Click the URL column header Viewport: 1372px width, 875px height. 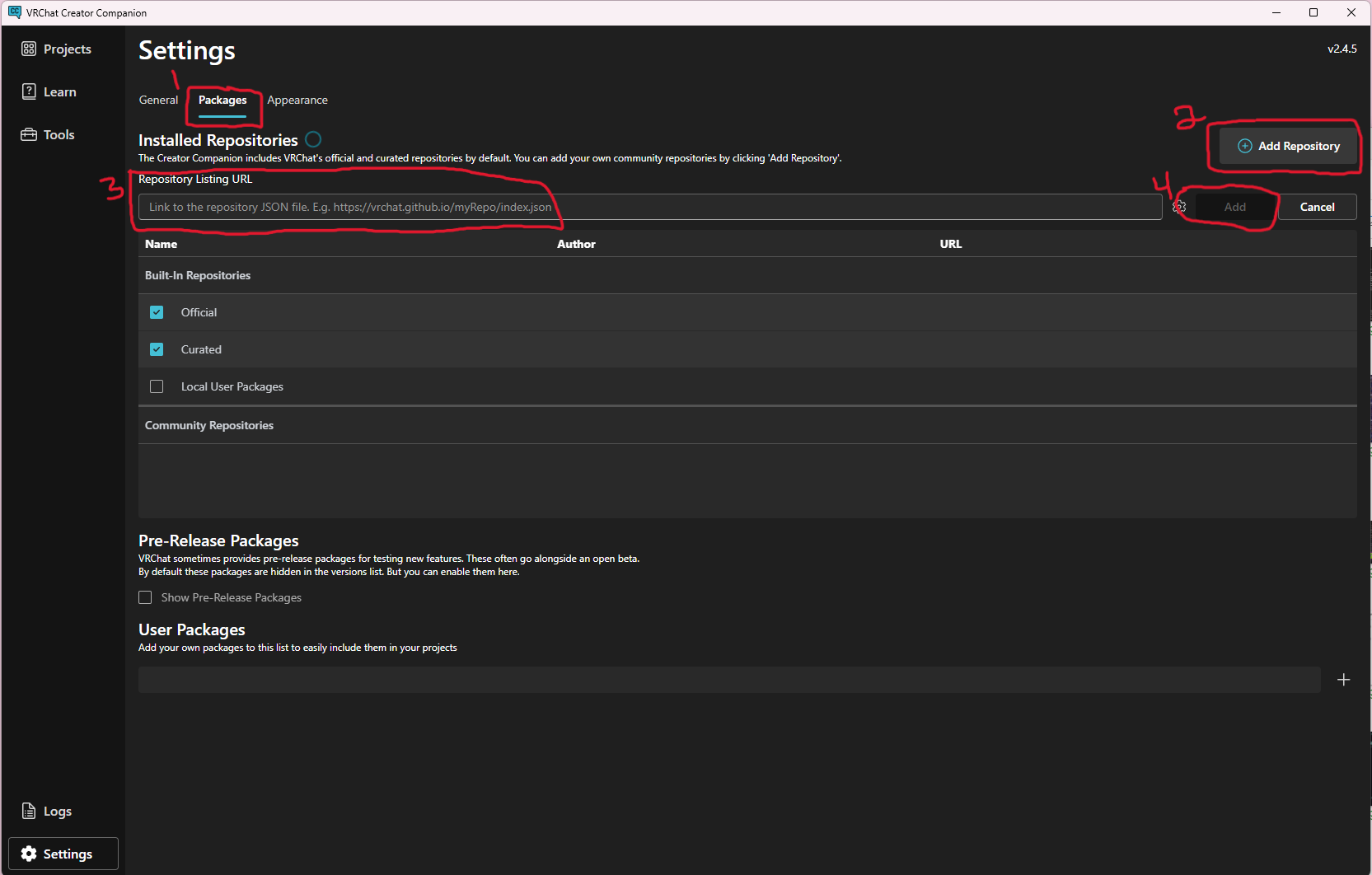(951, 244)
